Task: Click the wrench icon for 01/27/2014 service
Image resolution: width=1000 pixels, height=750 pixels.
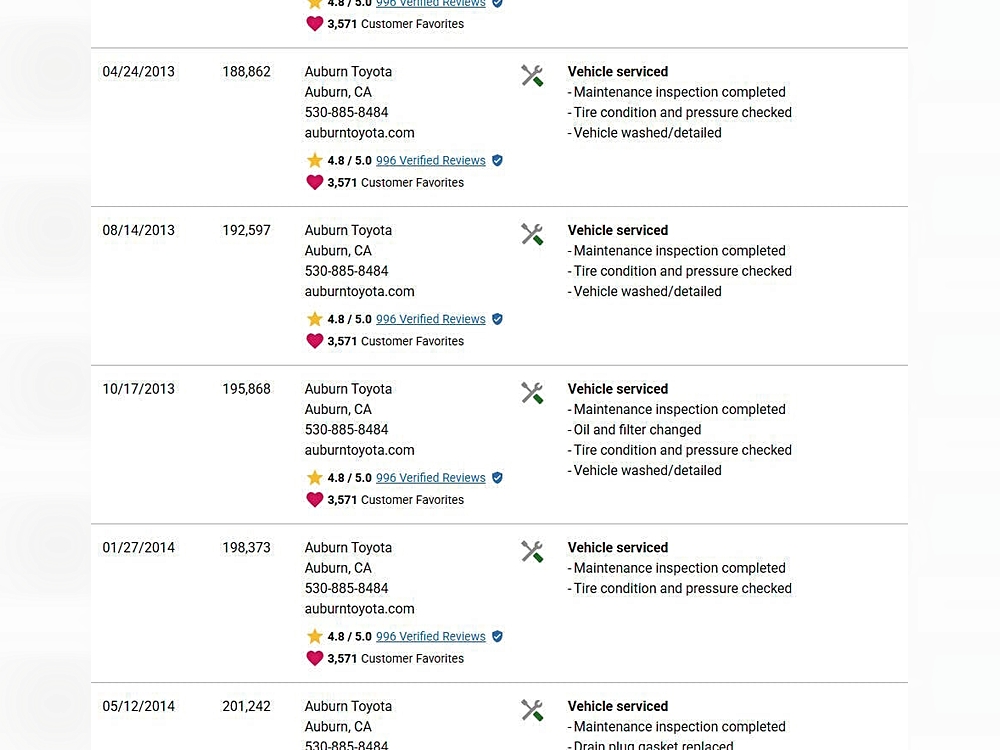Action: click(532, 552)
